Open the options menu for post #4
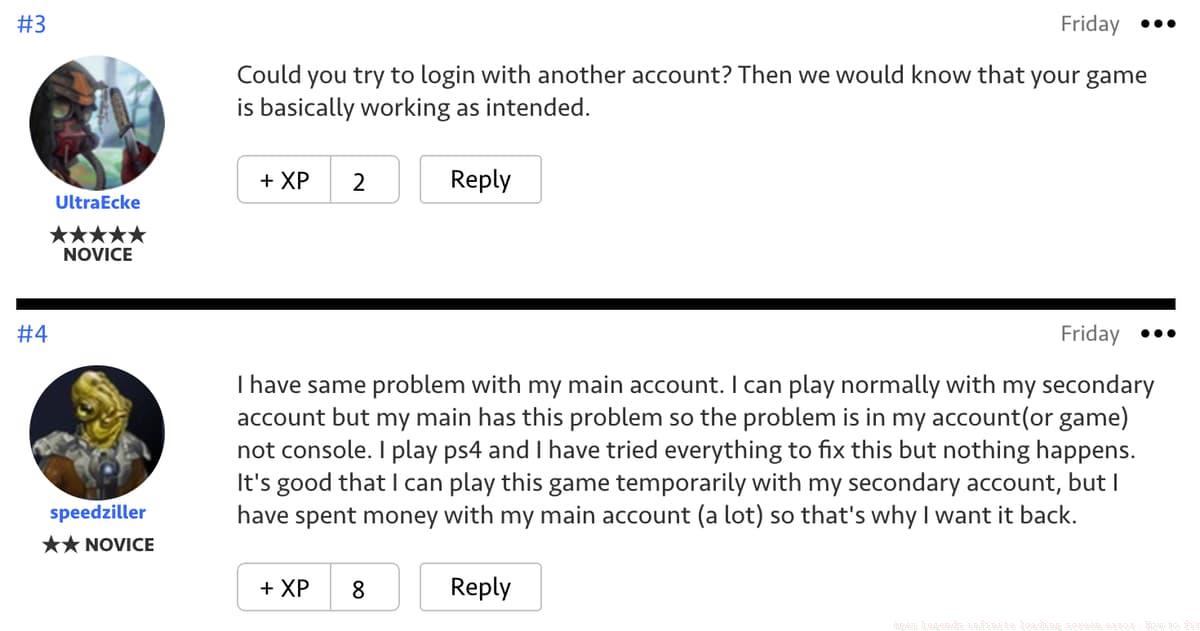The width and height of the screenshot is (1200, 631). point(1157,334)
